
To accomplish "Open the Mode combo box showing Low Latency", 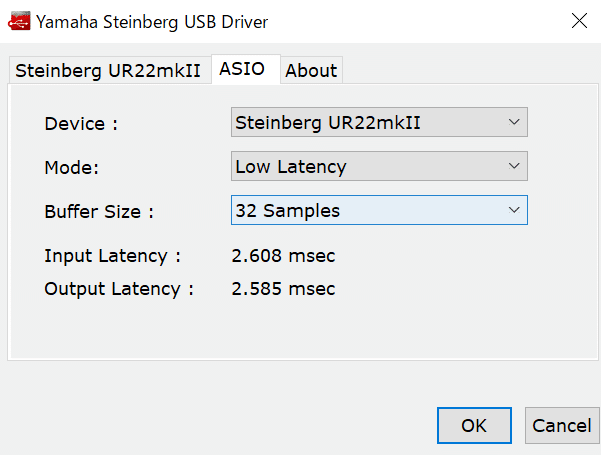I will click(x=379, y=166).
